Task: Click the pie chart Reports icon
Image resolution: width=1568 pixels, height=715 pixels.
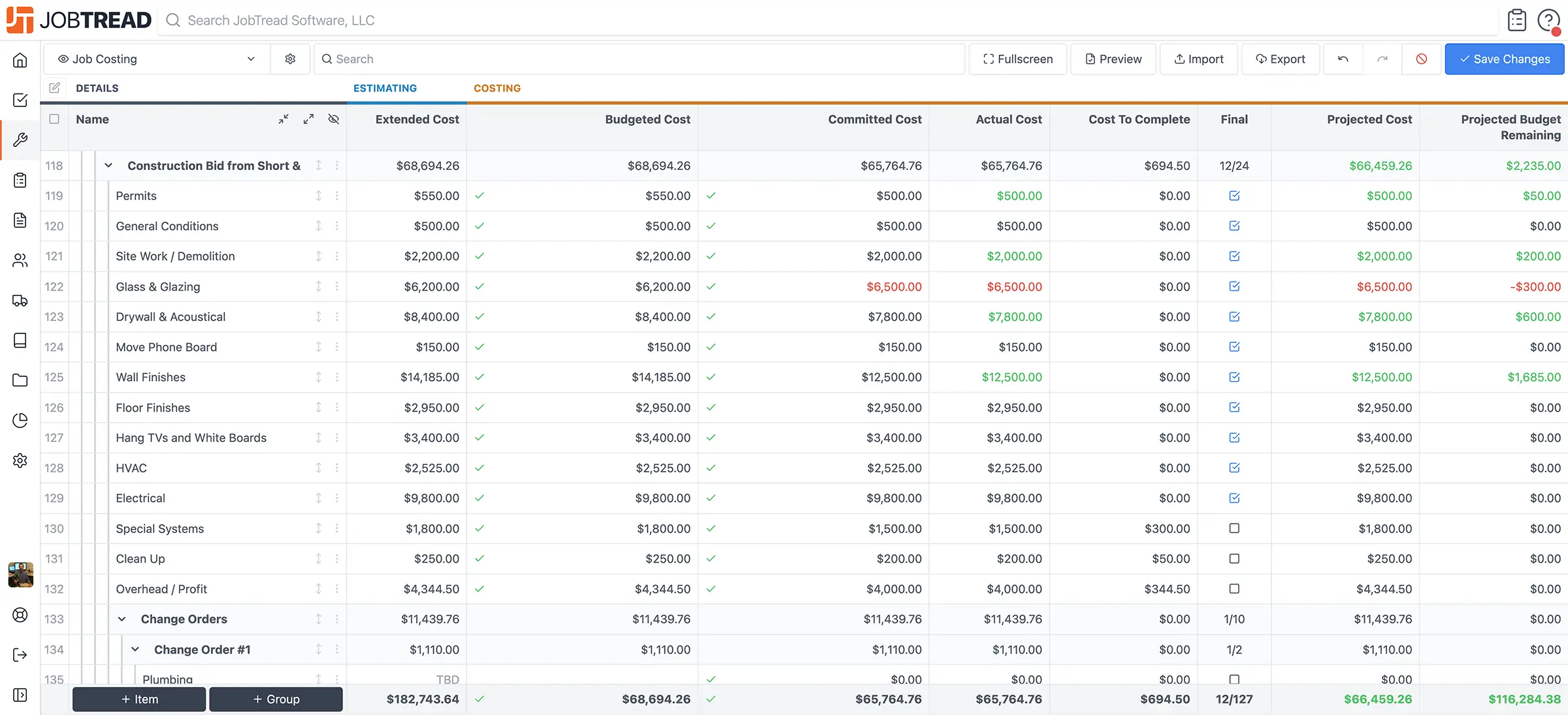Action: click(20, 420)
